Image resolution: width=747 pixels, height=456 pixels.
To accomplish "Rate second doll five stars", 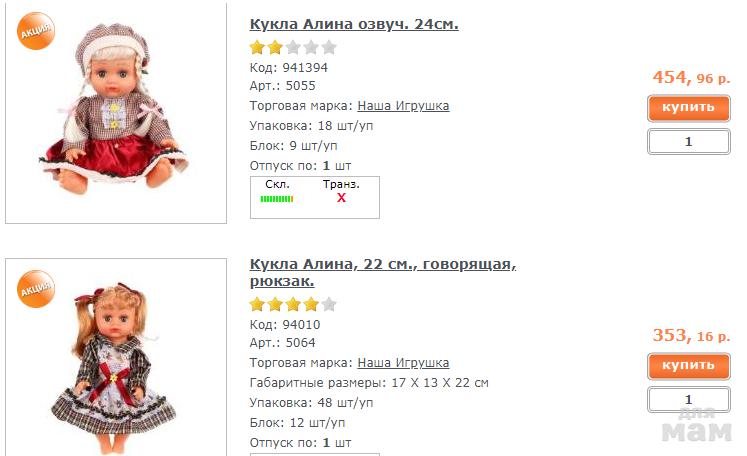I will click(329, 304).
